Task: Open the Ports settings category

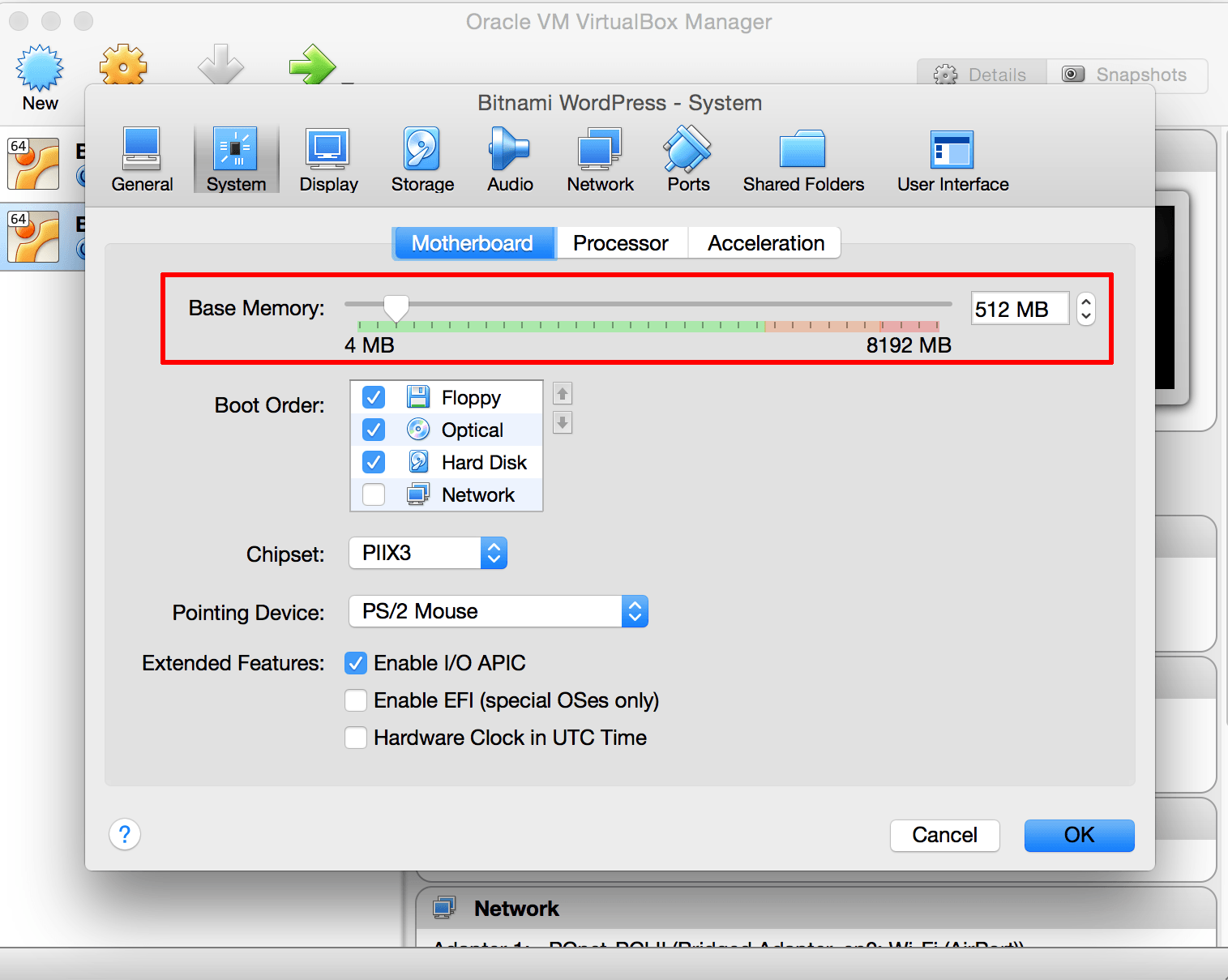Action: click(688, 160)
